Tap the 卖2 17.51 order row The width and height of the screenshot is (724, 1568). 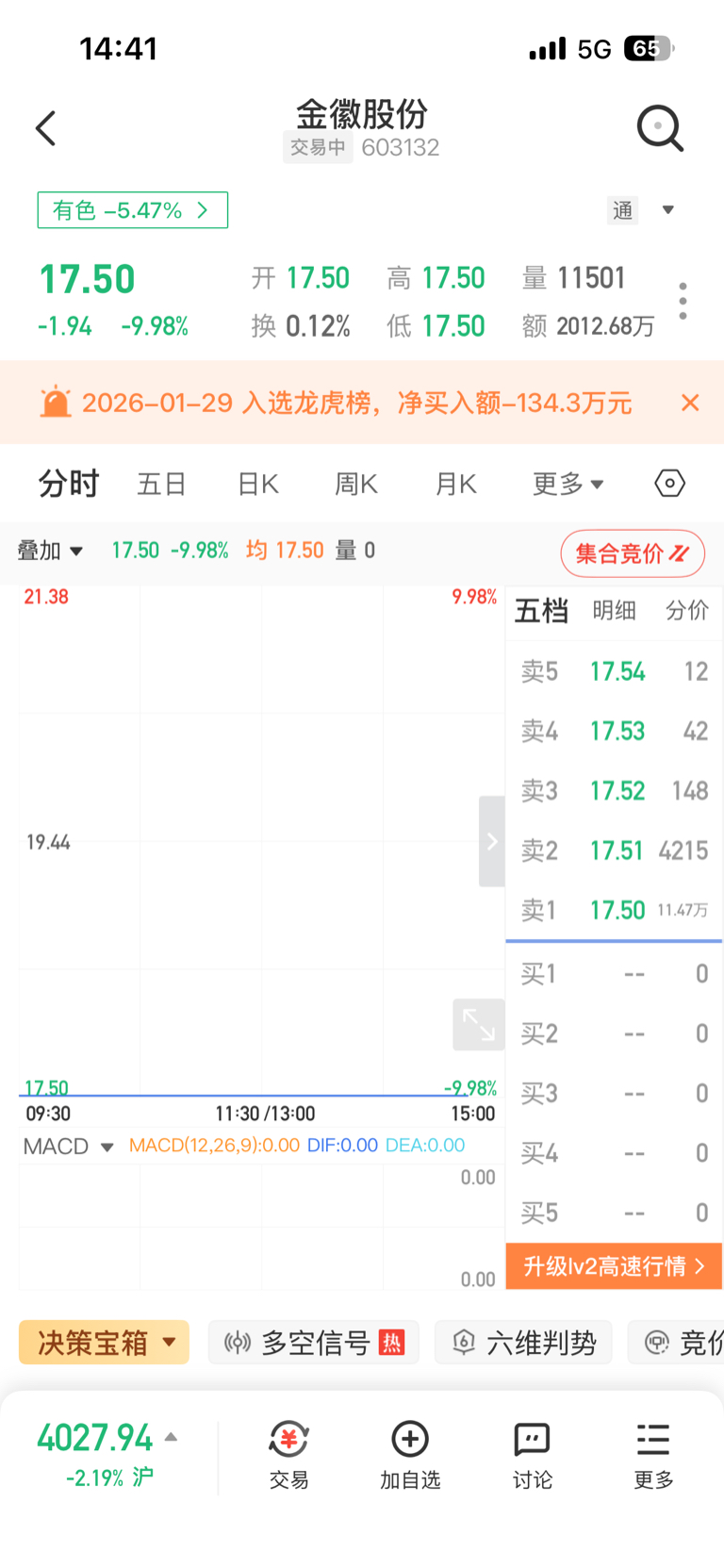(x=615, y=850)
